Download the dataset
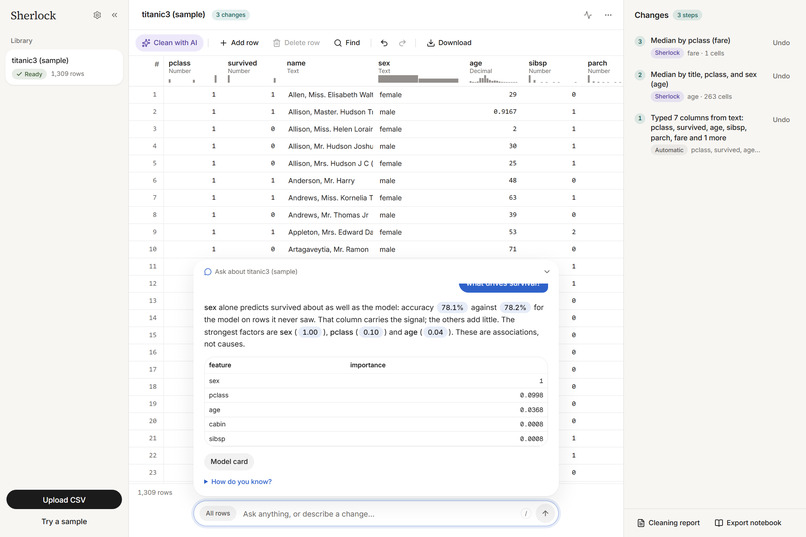This screenshot has height=537, width=806. (449, 43)
